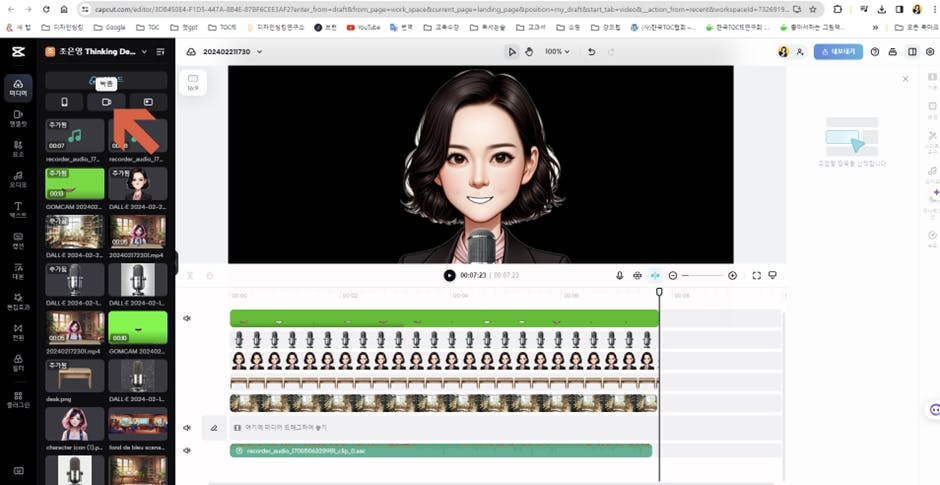
Task: Click the timeline play button
Action: click(450, 276)
